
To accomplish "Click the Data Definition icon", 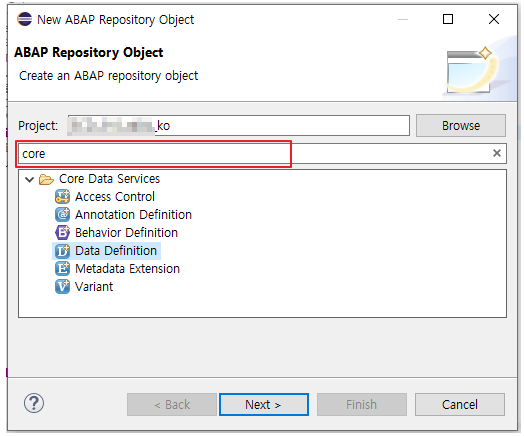I will 62,251.
